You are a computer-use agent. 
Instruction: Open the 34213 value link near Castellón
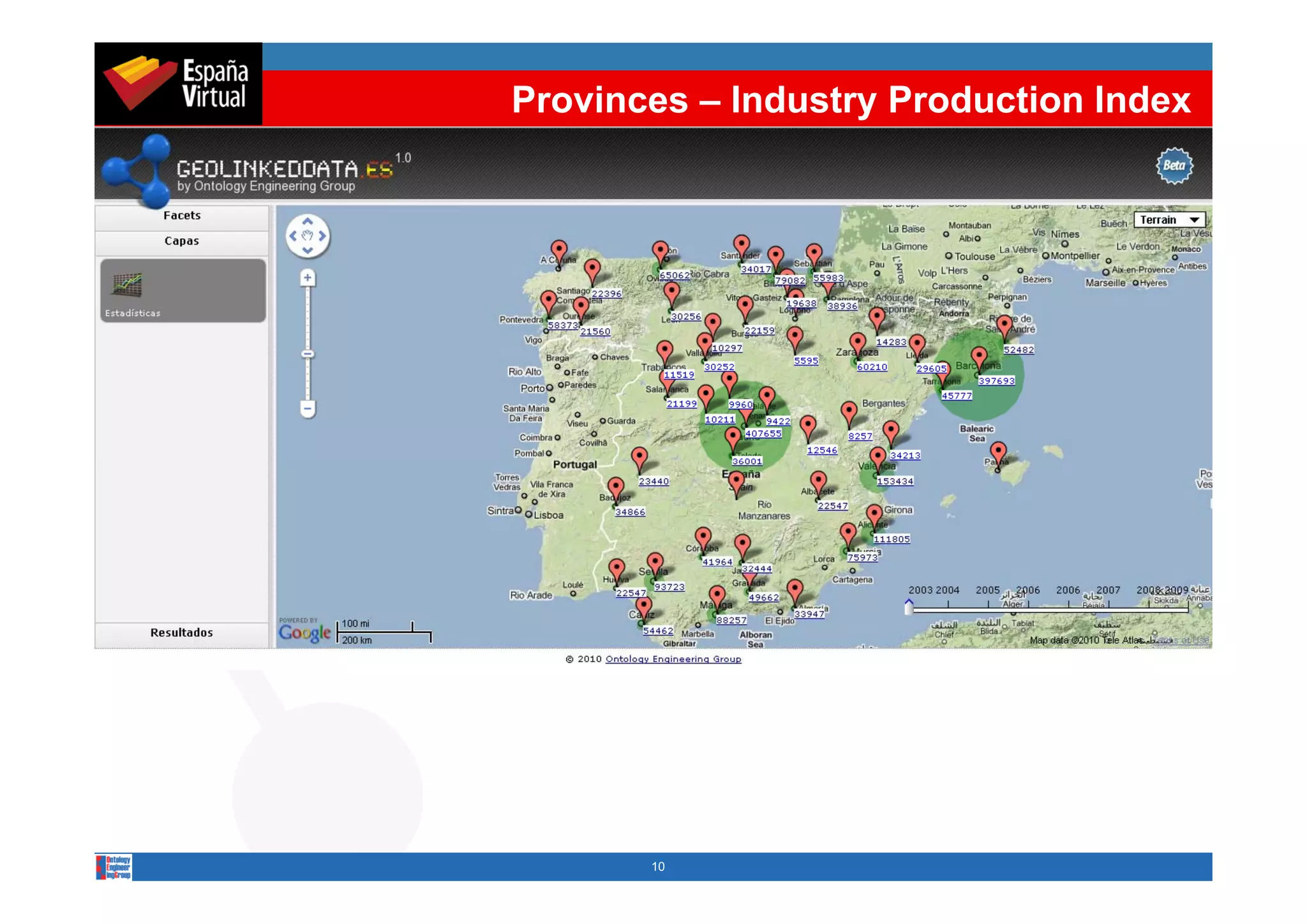coord(906,456)
